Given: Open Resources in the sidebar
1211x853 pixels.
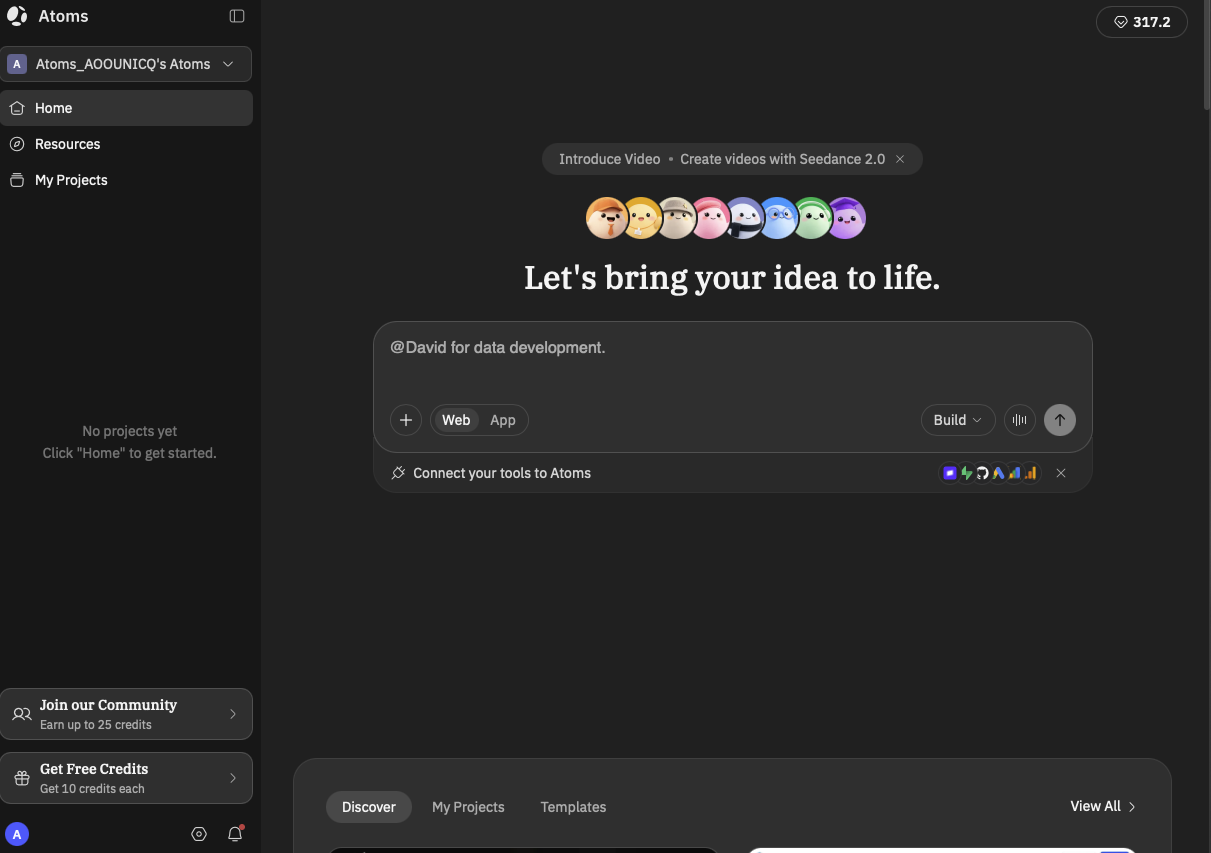Looking at the screenshot, I should click(126, 144).
